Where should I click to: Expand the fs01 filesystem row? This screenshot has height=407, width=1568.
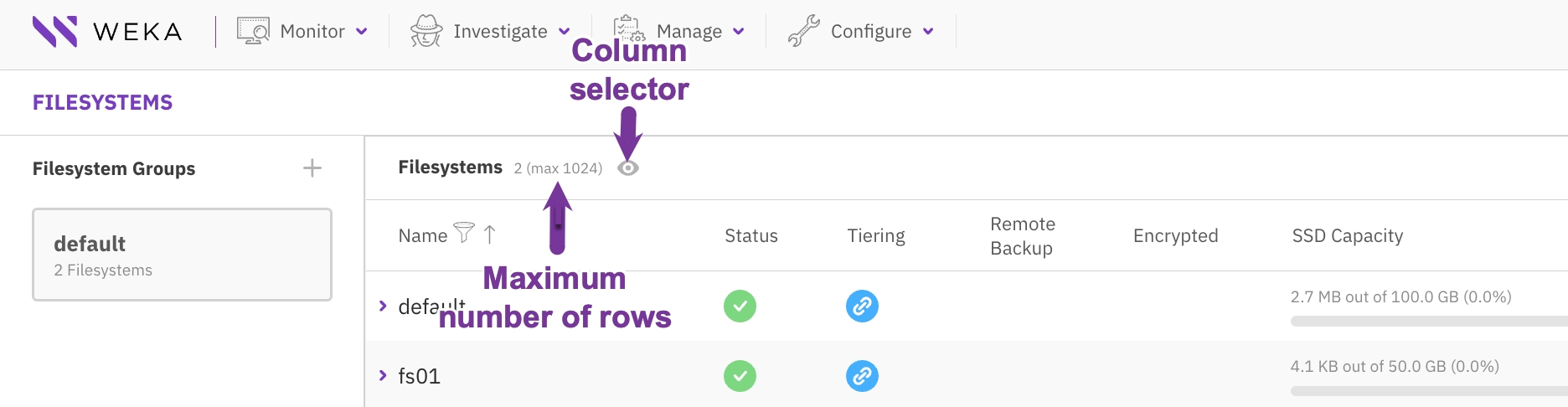coord(383,375)
